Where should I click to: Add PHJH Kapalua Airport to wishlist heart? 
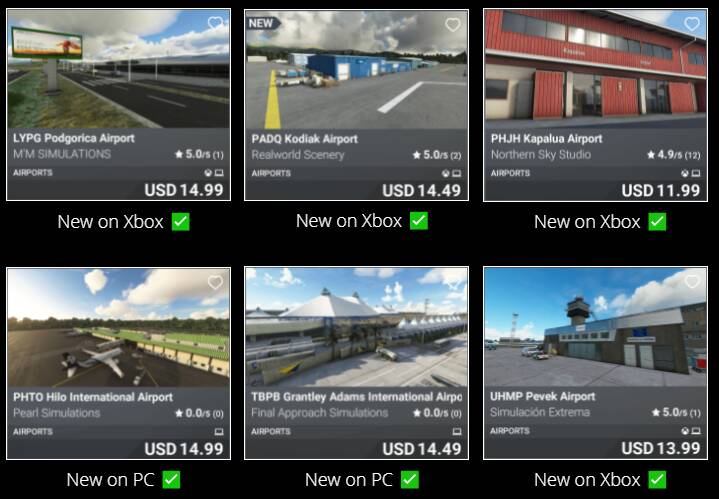pyautogui.click(x=691, y=23)
